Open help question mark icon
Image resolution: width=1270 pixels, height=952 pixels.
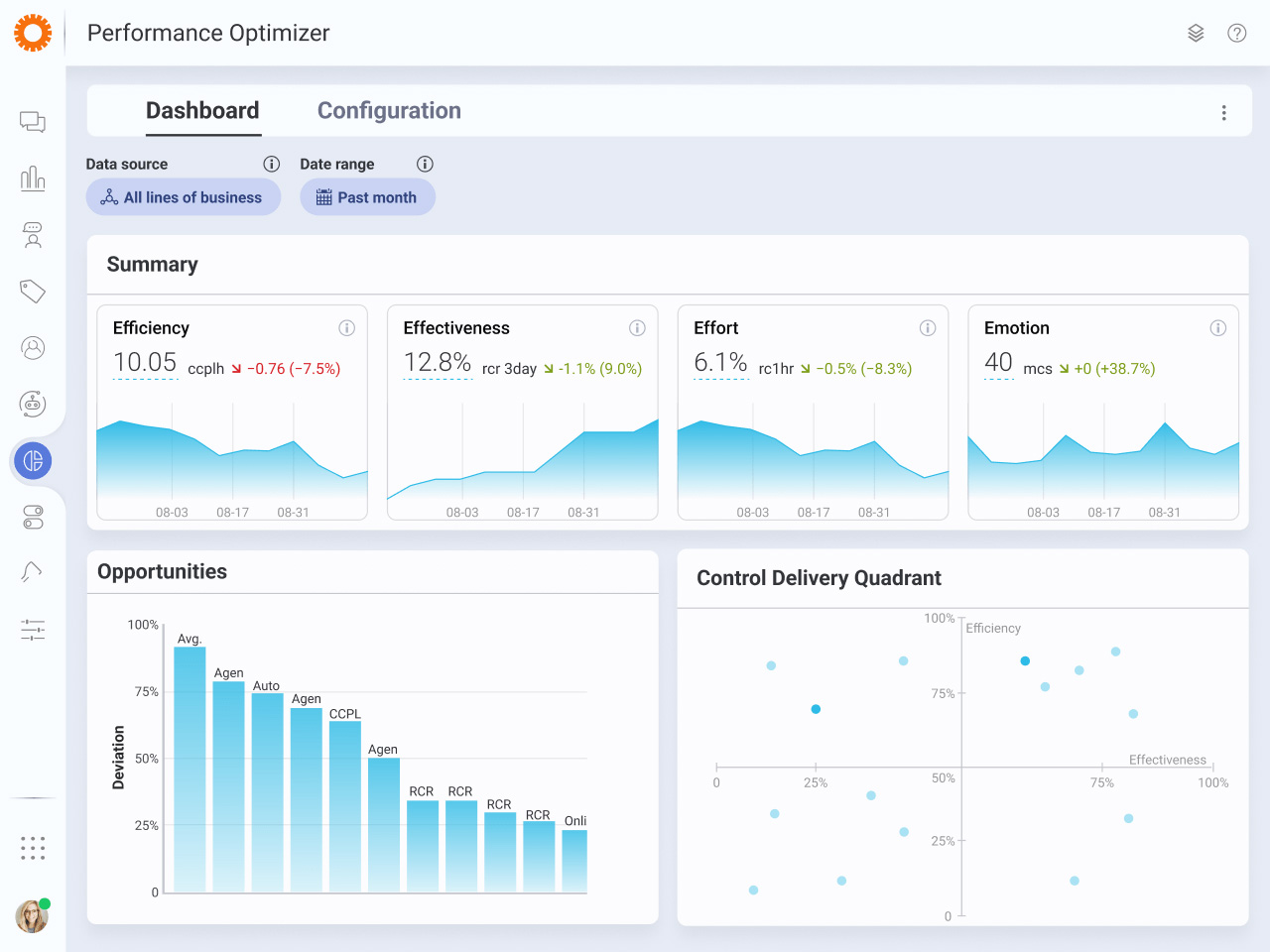pos(1236,33)
